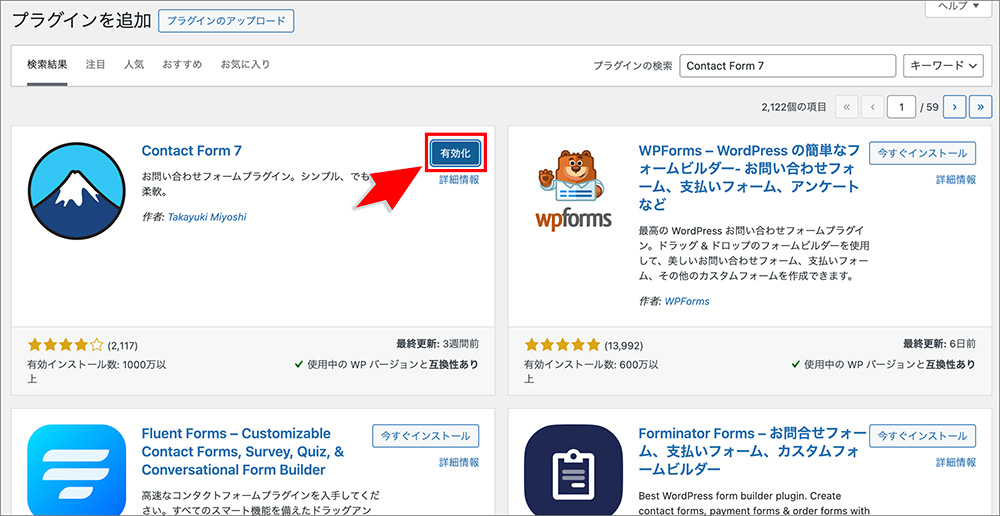Image resolution: width=1000 pixels, height=516 pixels.
Task: Install WPForms with 今すぐインストール
Action: [922, 153]
